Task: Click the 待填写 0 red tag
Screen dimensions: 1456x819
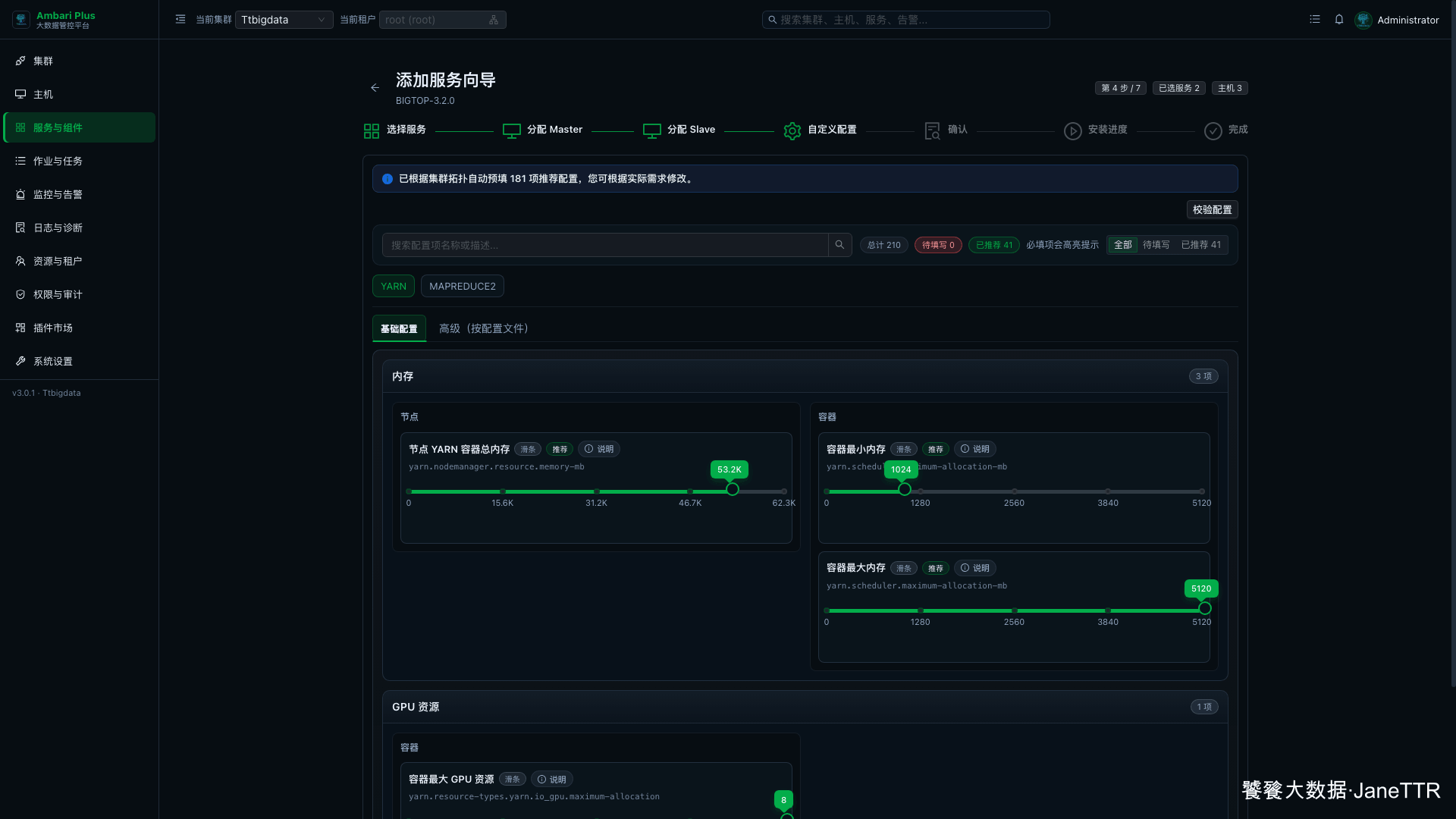Action: point(938,245)
